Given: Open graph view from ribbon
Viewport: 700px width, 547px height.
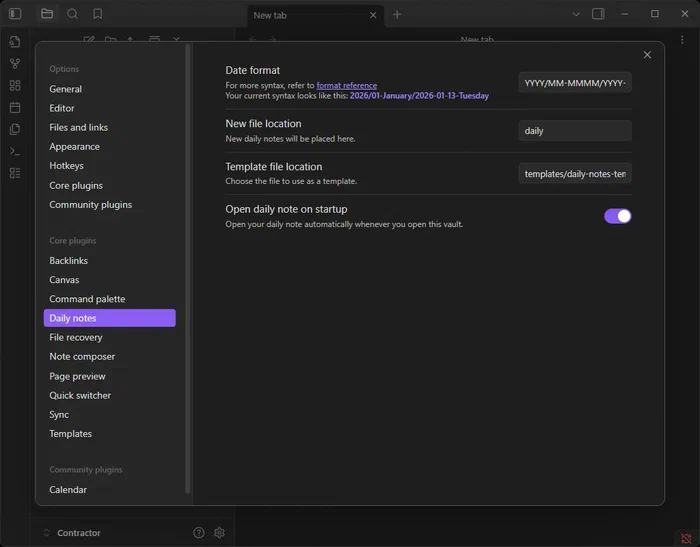Looking at the screenshot, I should coord(15,63).
